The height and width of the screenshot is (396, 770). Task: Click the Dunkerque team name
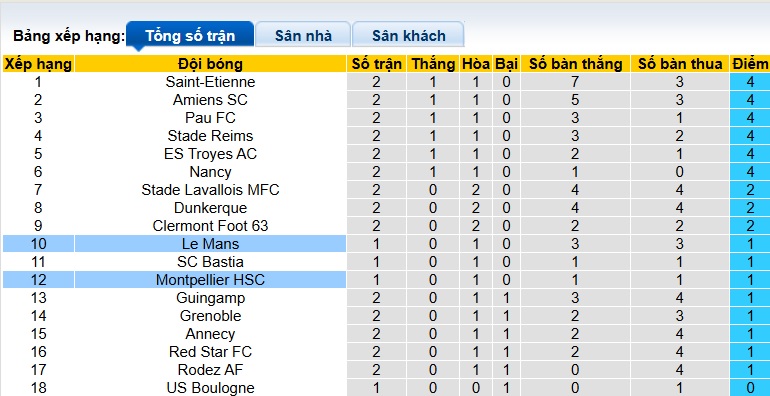click(210, 208)
